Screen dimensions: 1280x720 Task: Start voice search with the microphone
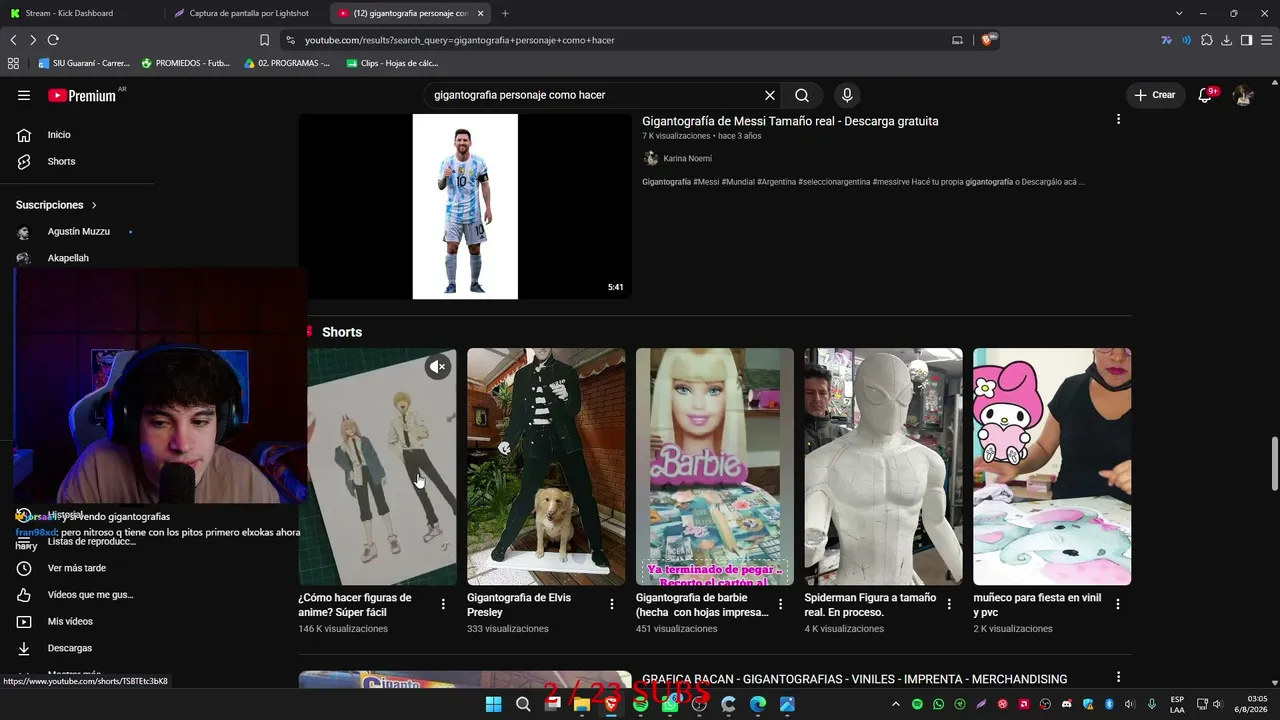click(x=847, y=95)
